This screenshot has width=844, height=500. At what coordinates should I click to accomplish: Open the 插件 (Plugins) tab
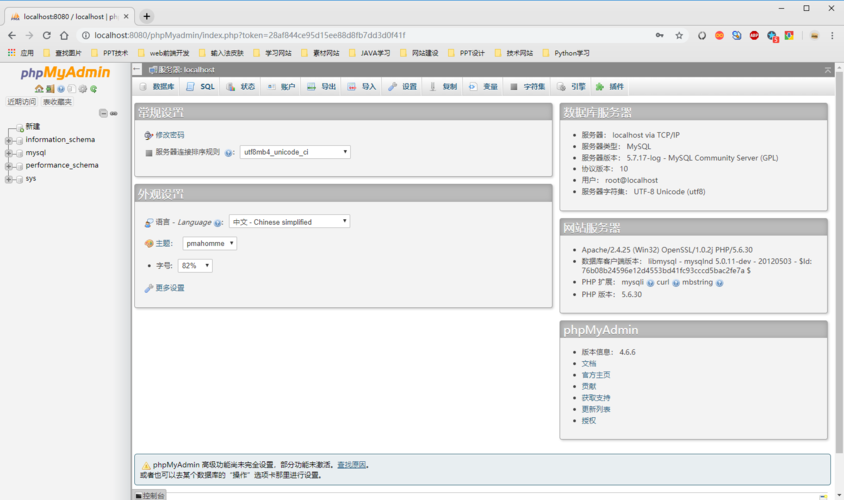609,87
